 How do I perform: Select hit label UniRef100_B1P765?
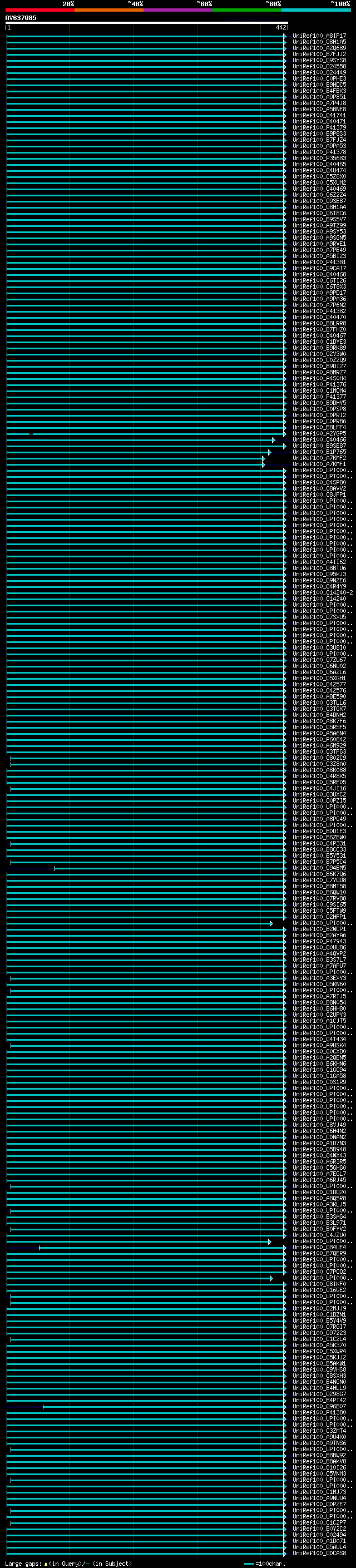tap(319, 452)
